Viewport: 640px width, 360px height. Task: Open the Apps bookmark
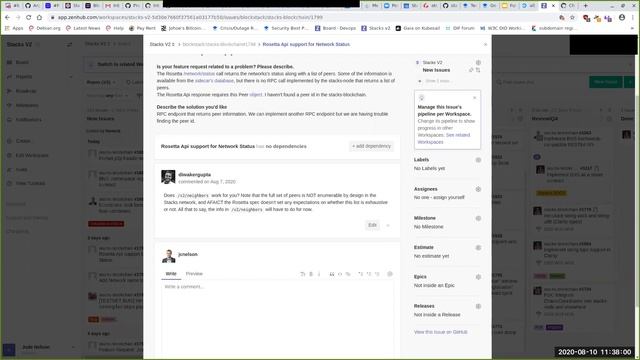coord(14,28)
